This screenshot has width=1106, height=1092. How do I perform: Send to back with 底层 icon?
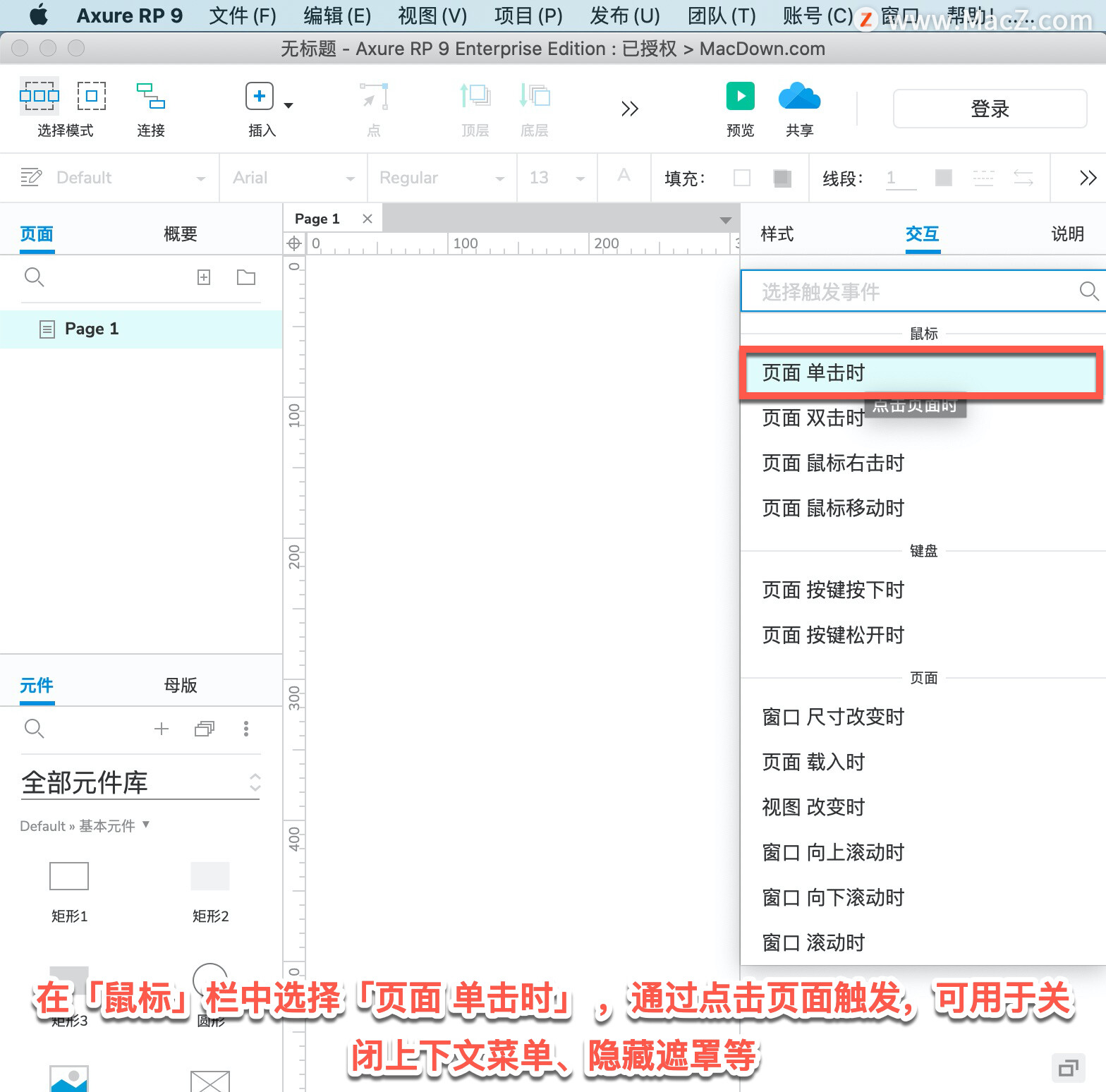(535, 96)
